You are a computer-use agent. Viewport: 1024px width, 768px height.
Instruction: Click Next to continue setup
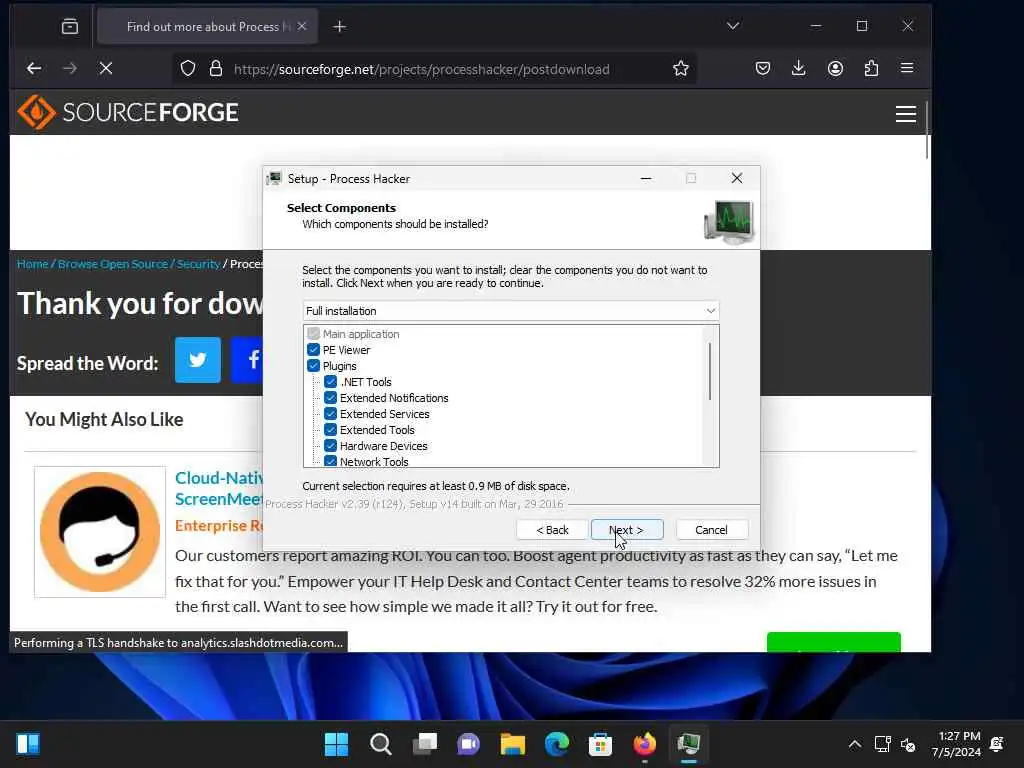[x=627, y=530]
